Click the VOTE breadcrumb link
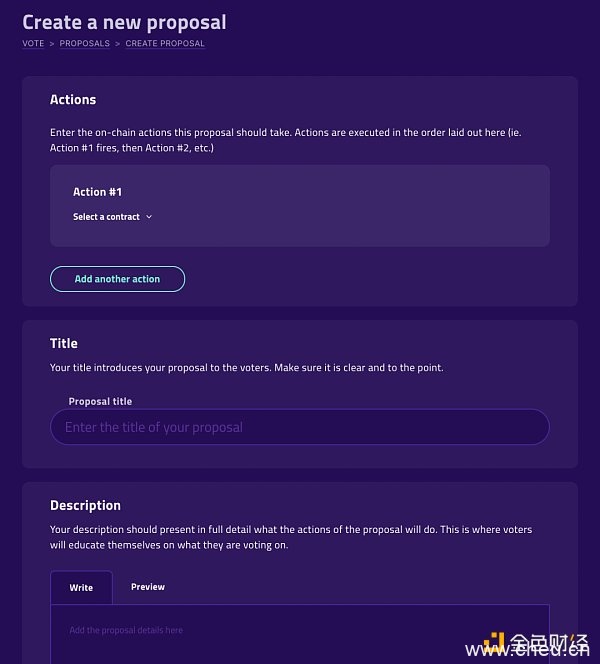The width and height of the screenshot is (600, 664). (33, 44)
